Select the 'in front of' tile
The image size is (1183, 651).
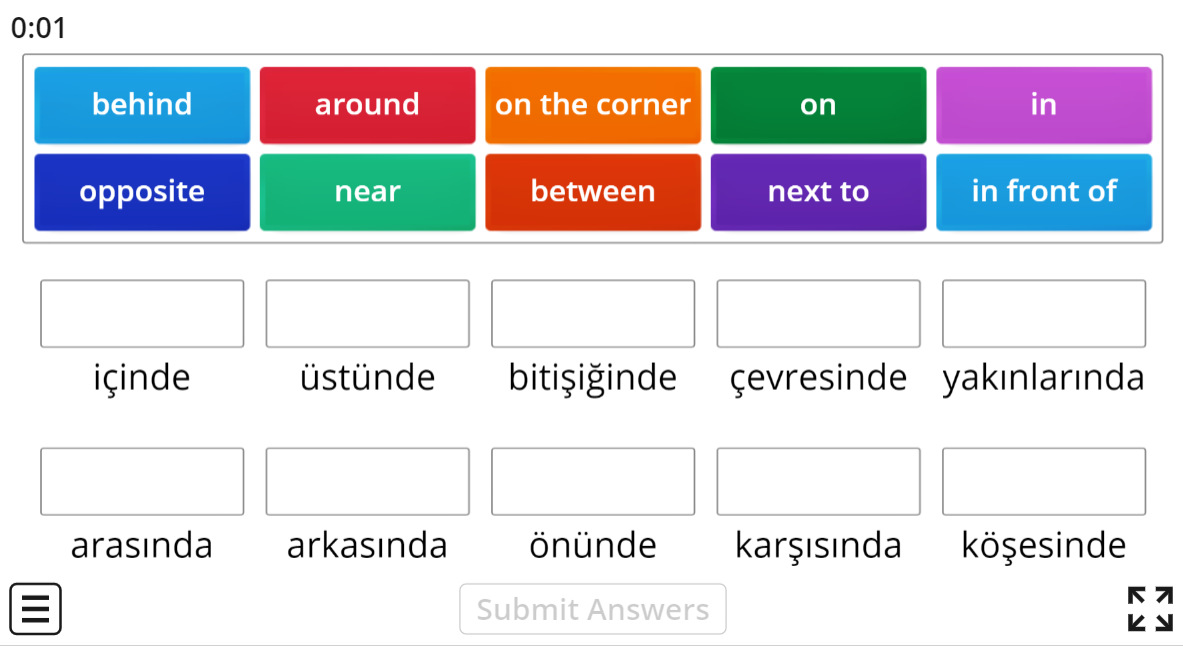click(1043, 191)
